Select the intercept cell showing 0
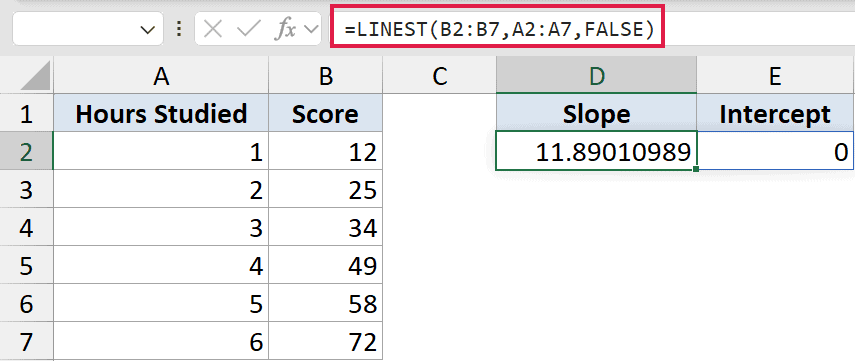The height and width of the screenshot is (361, 855). pos(775,151)
